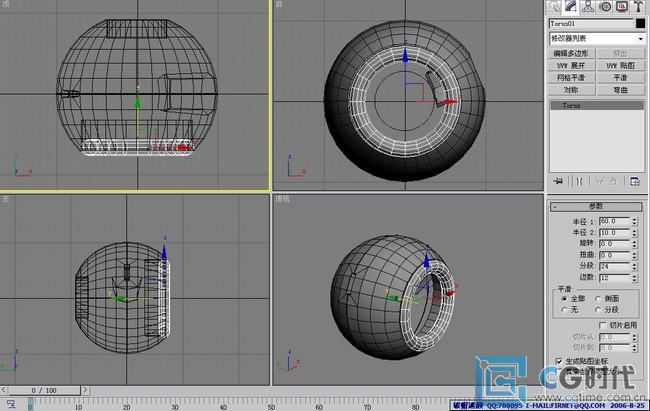Click Remove Modifier trash icon
Image resolution: width=650 pixels, height=411 pixels.
(613, 181)
